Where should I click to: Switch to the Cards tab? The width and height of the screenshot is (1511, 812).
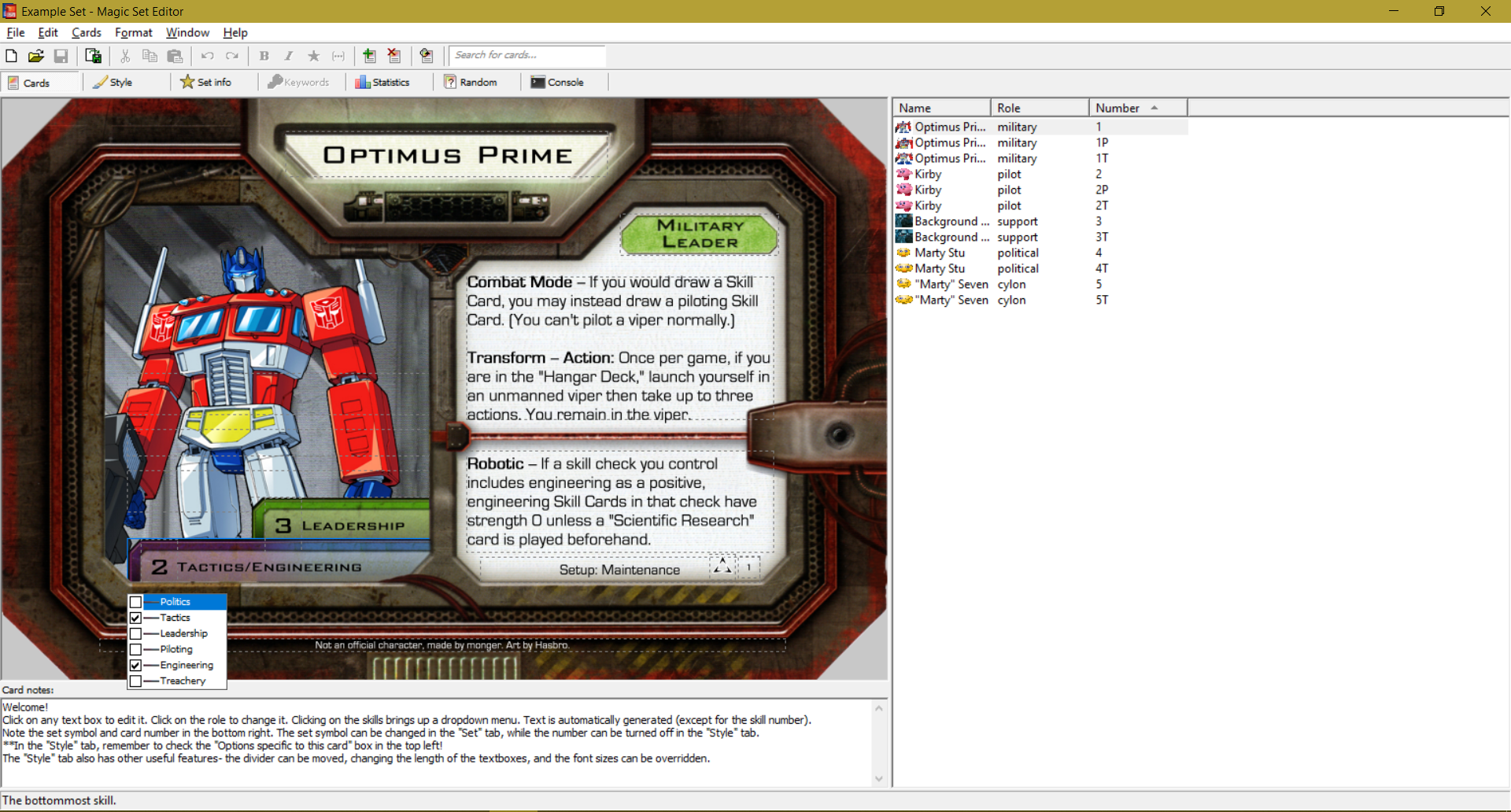(40, 82)
